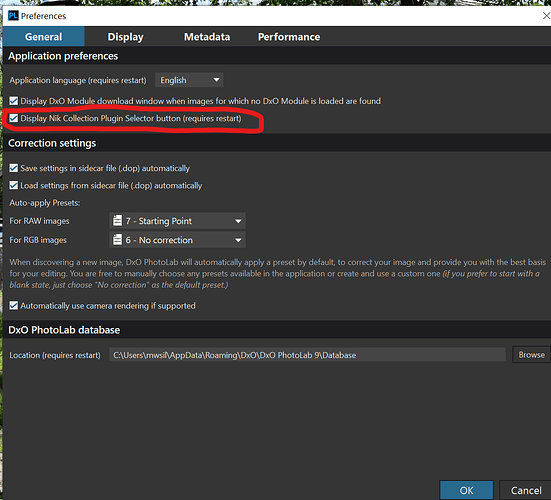
Task: Switch to the Display tab
Action: (x=125, y=37)
